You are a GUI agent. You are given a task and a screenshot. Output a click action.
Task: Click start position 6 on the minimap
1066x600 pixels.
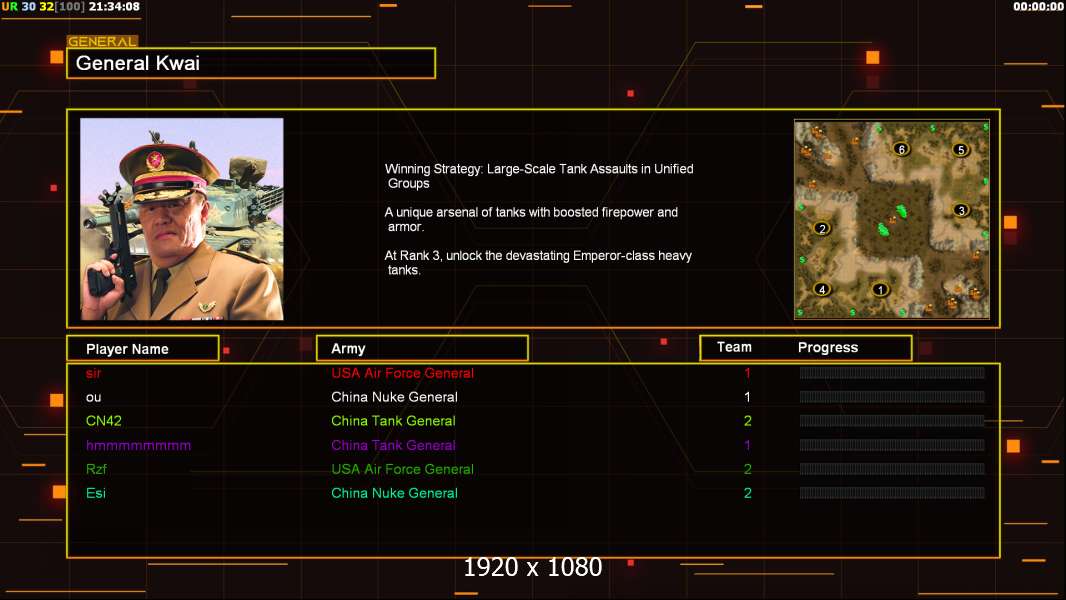901,149
